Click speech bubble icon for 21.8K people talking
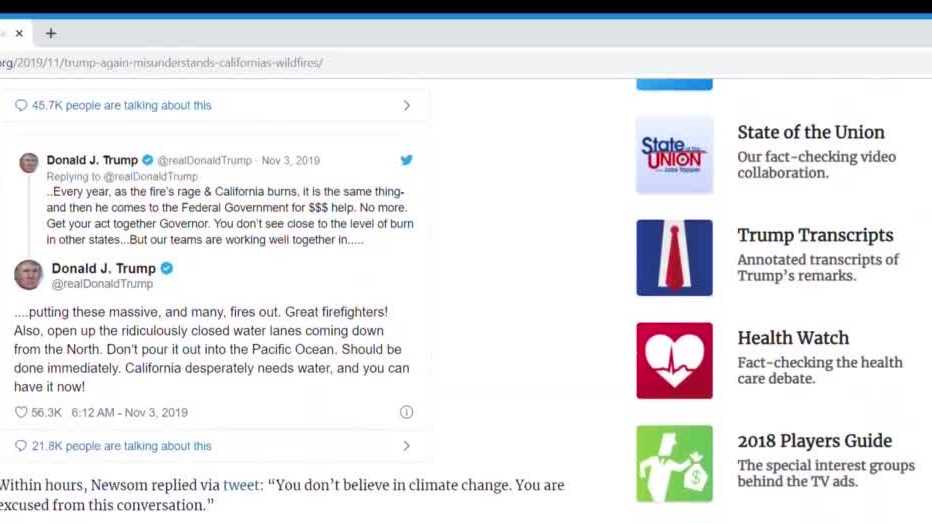Viewport: 932px width, 523px height. point(21,446)
